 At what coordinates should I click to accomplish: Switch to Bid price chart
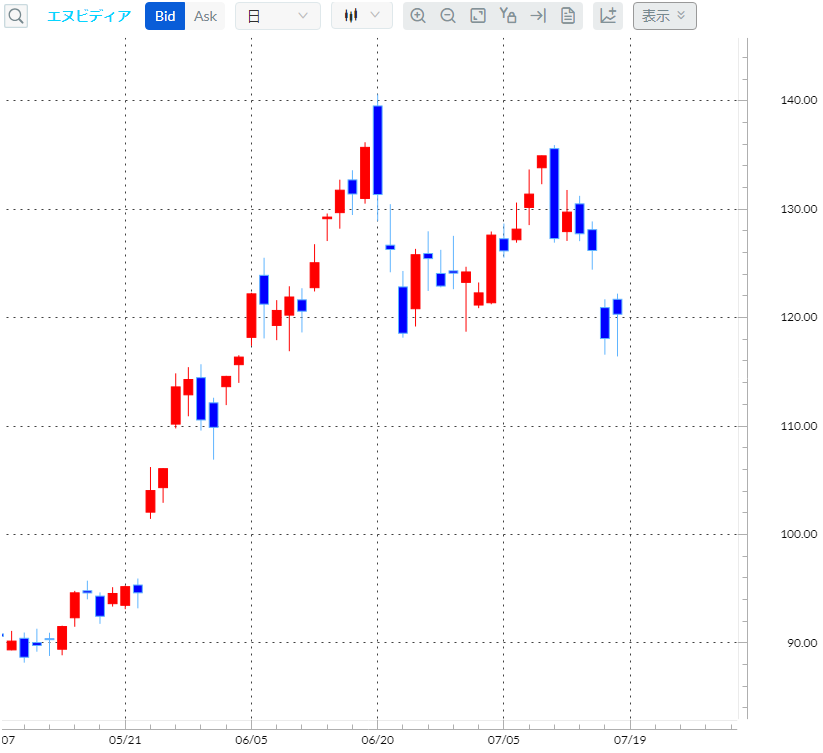[x=165, y=16]
